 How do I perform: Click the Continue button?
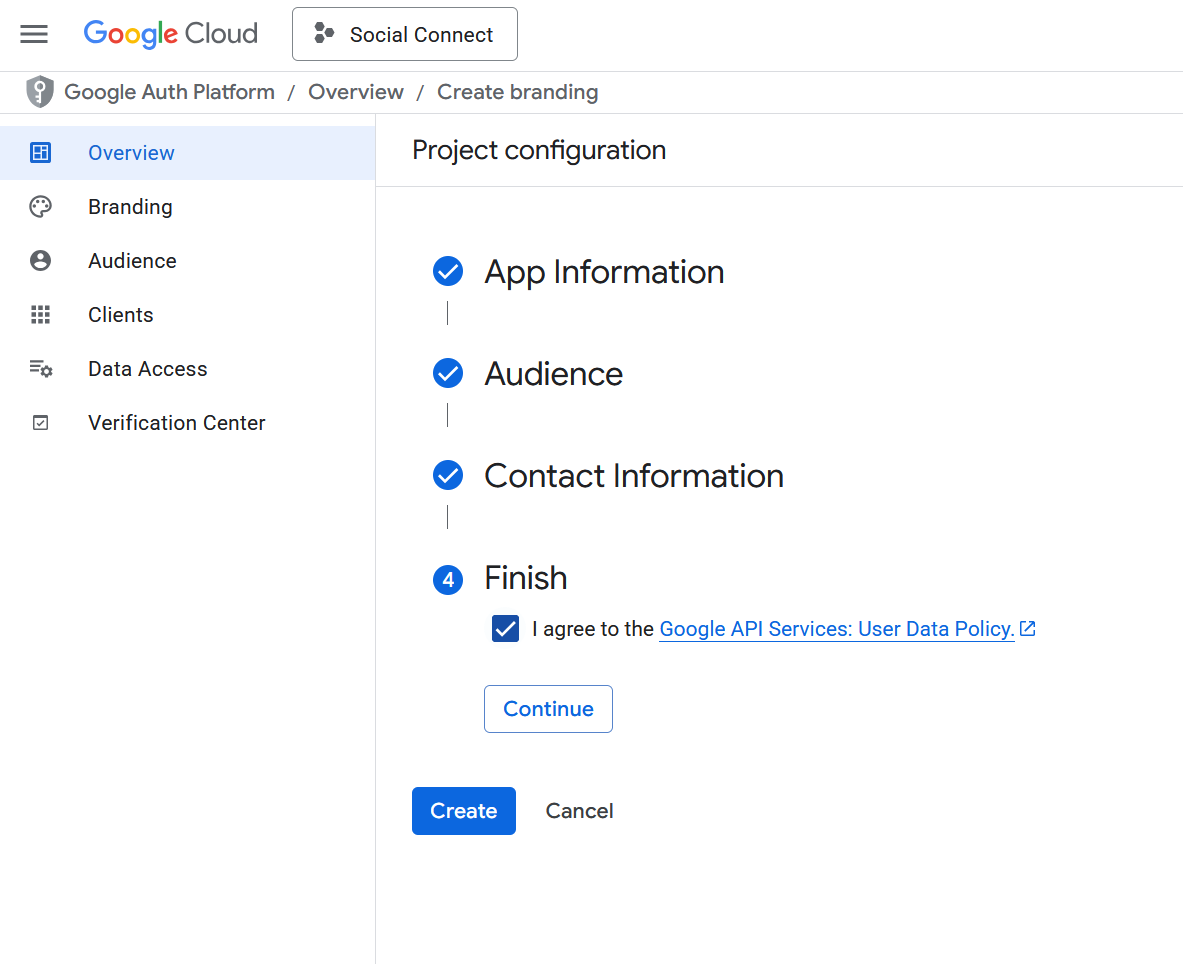pos(548,709)
